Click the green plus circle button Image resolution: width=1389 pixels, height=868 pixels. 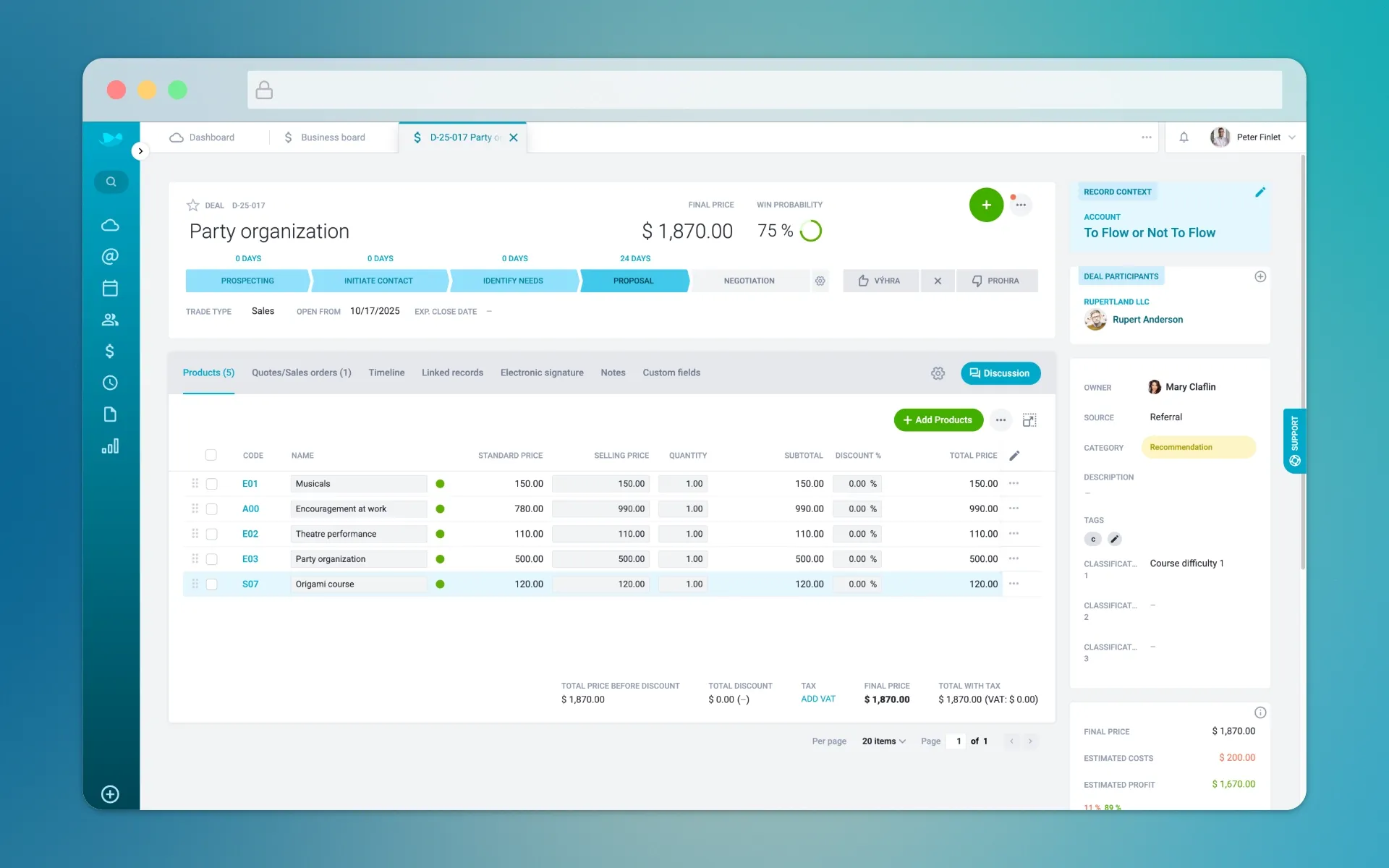tap(985, 205)
